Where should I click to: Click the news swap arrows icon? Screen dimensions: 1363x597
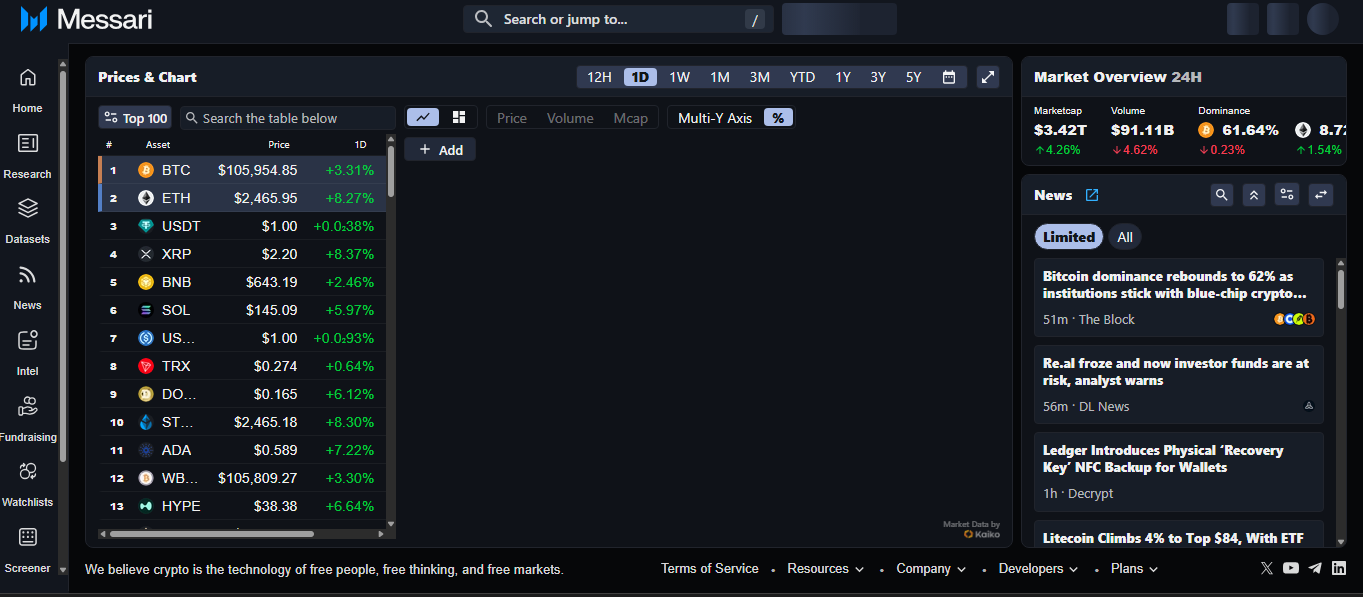(x=1322, y=195)
